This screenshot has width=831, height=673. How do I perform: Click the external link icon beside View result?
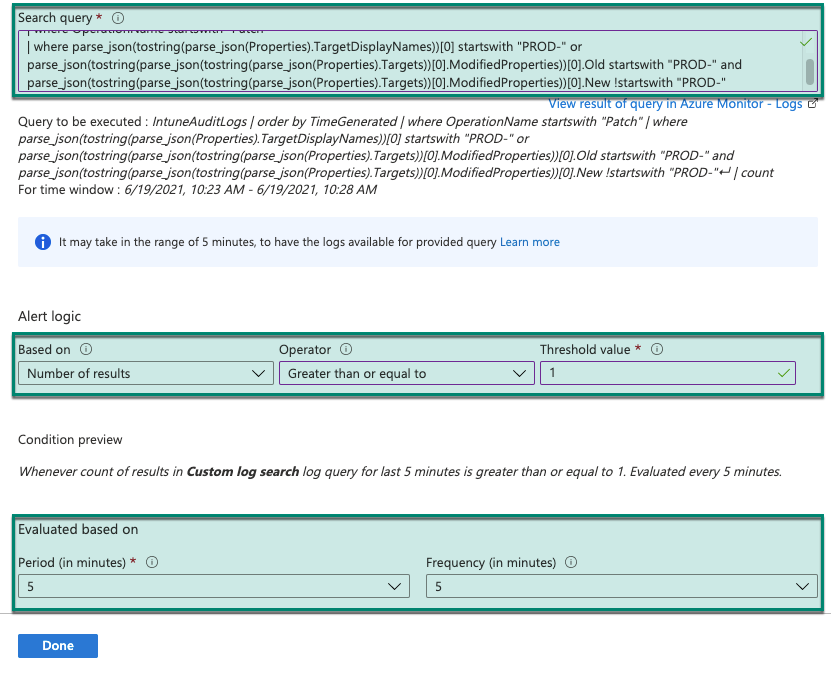(812, 104)
